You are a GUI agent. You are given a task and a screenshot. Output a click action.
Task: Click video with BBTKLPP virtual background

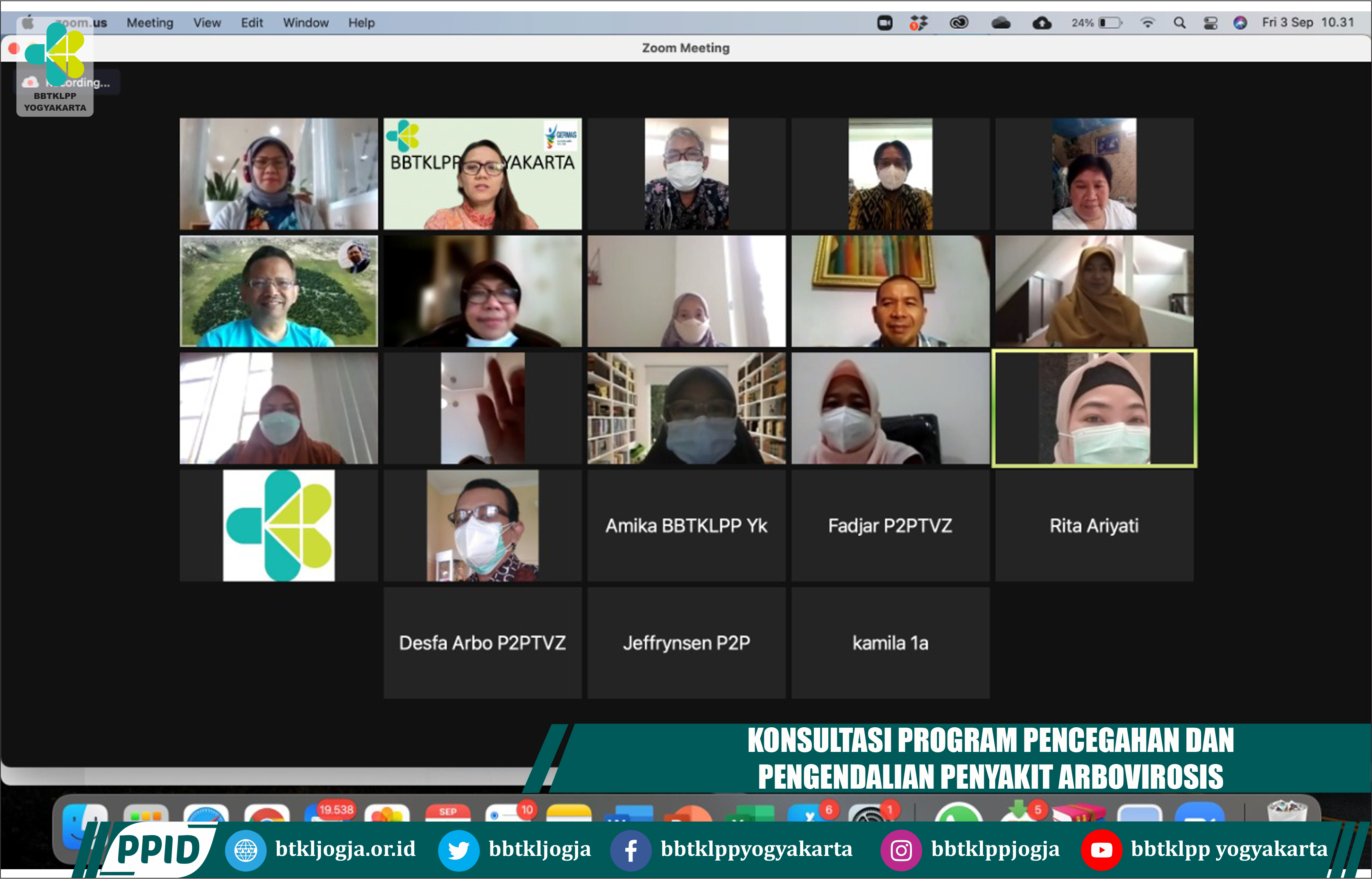point(483,174)
